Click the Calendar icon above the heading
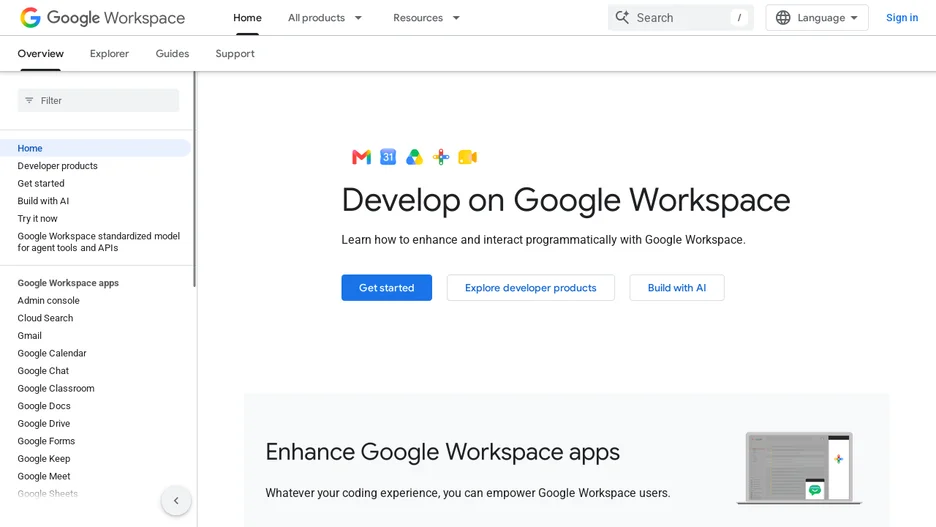936x527 pixels. point(388,157)
